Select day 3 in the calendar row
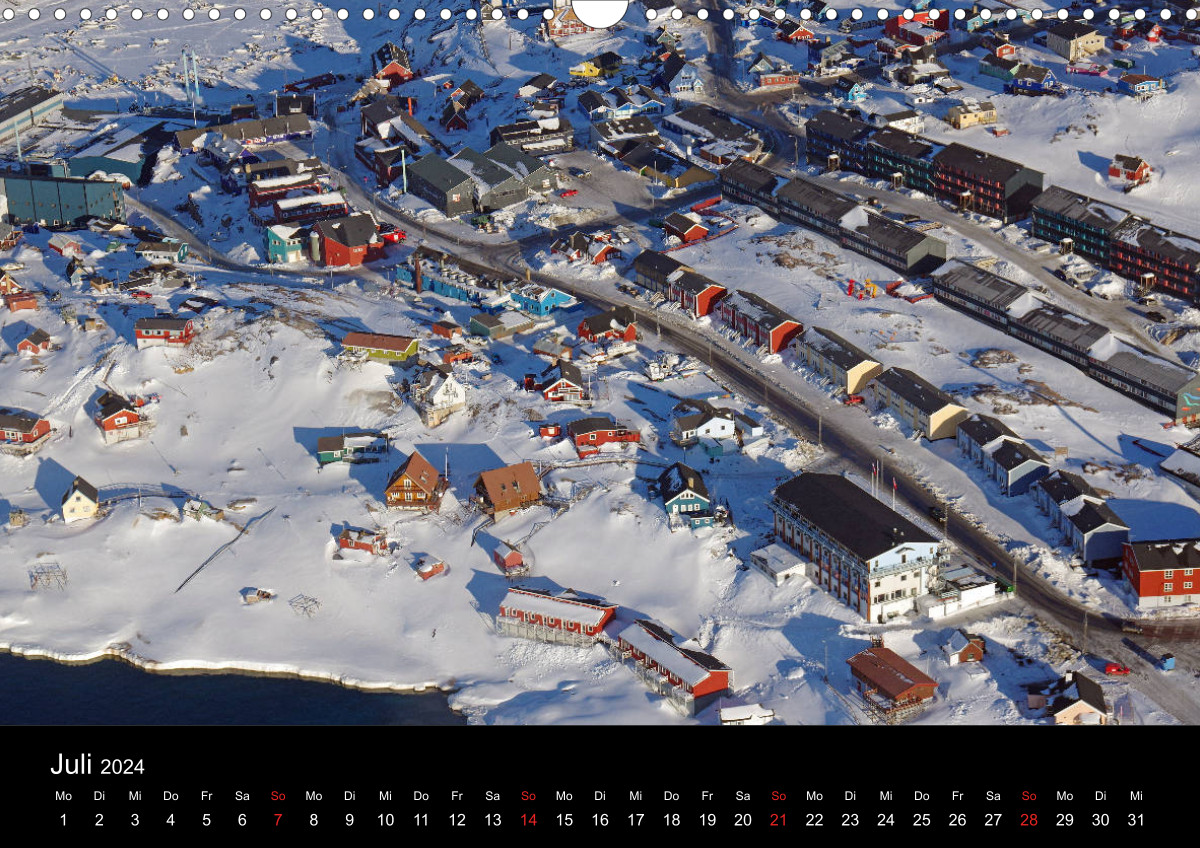The width and height of the screenshot is (1200, 848). pos(135,820)
